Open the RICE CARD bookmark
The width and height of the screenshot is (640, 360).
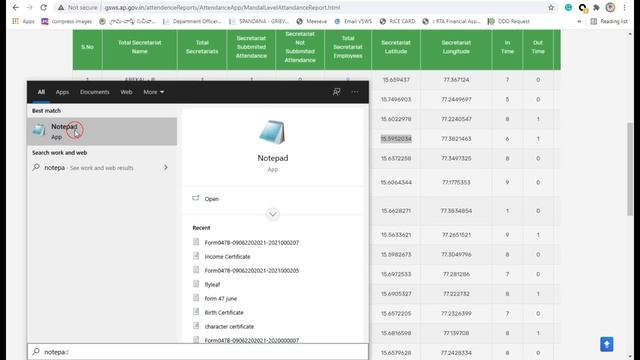397,21
